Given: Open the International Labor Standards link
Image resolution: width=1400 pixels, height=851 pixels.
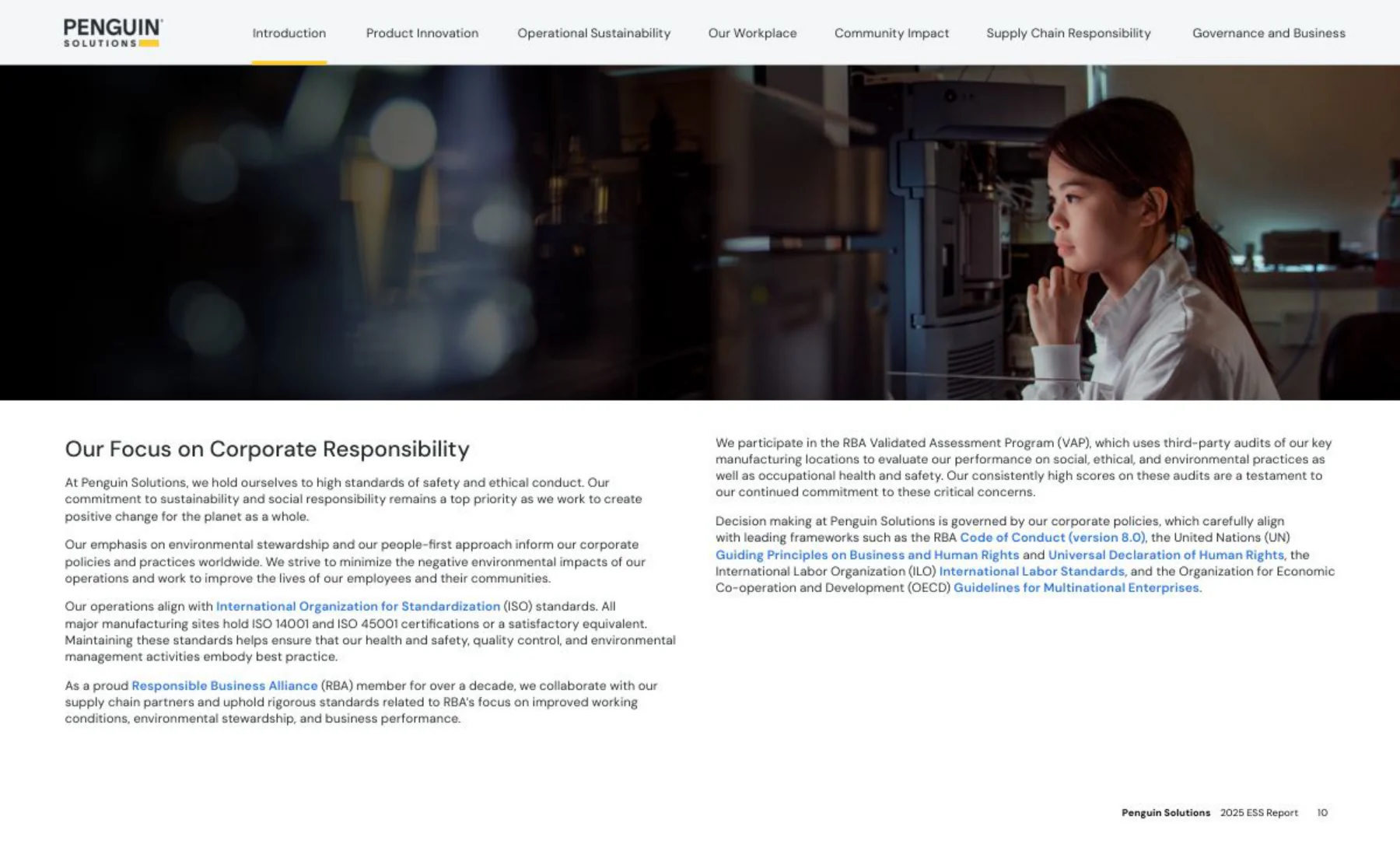Looking at the screenshot, I should 1031,571.
